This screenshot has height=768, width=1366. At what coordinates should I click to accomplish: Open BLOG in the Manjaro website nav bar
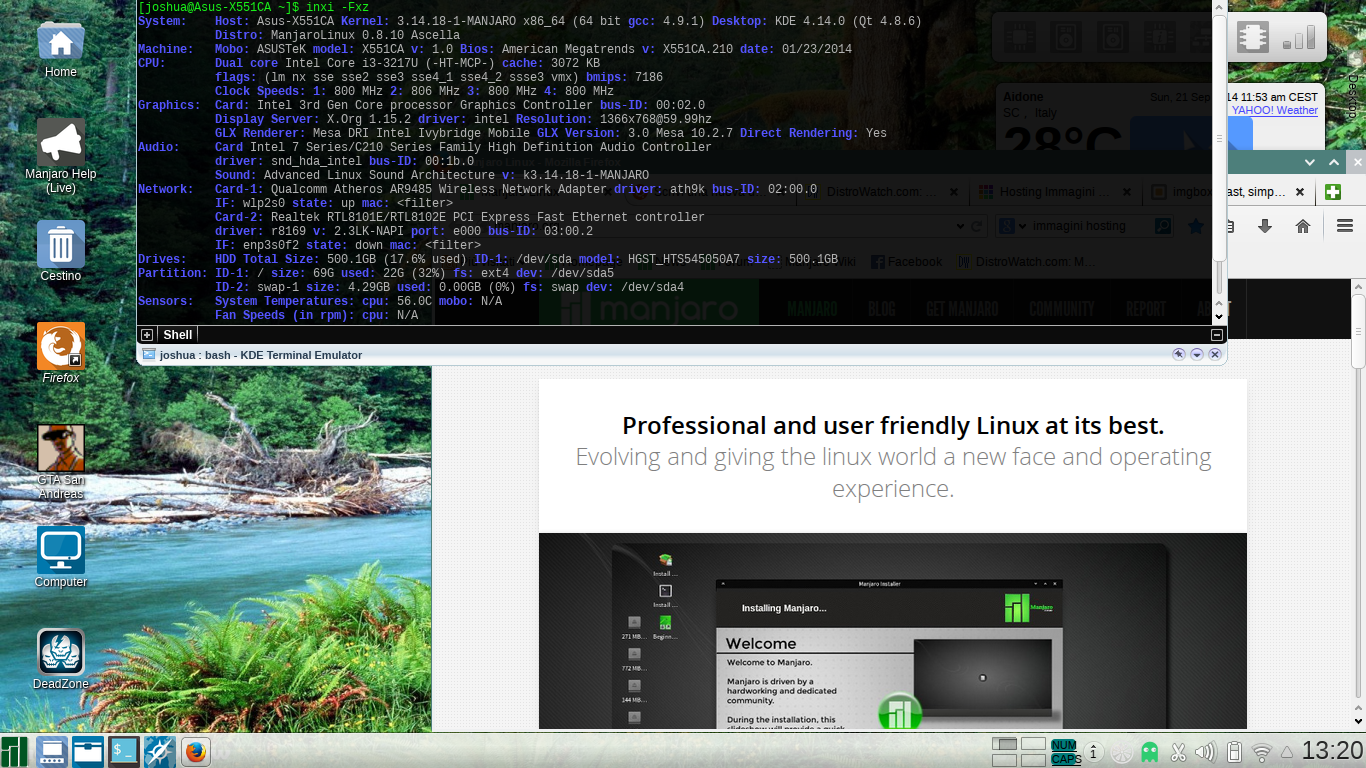(882, 309)
